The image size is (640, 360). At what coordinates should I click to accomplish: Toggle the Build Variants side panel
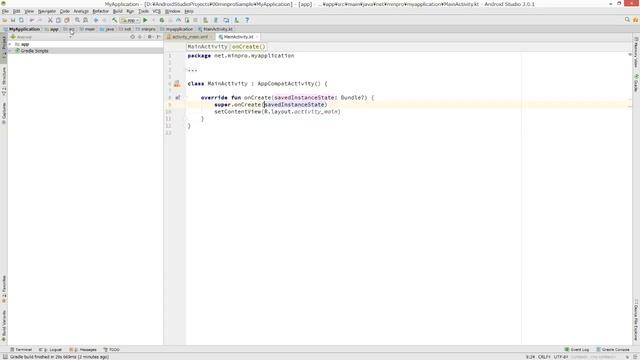click(4, 326)
